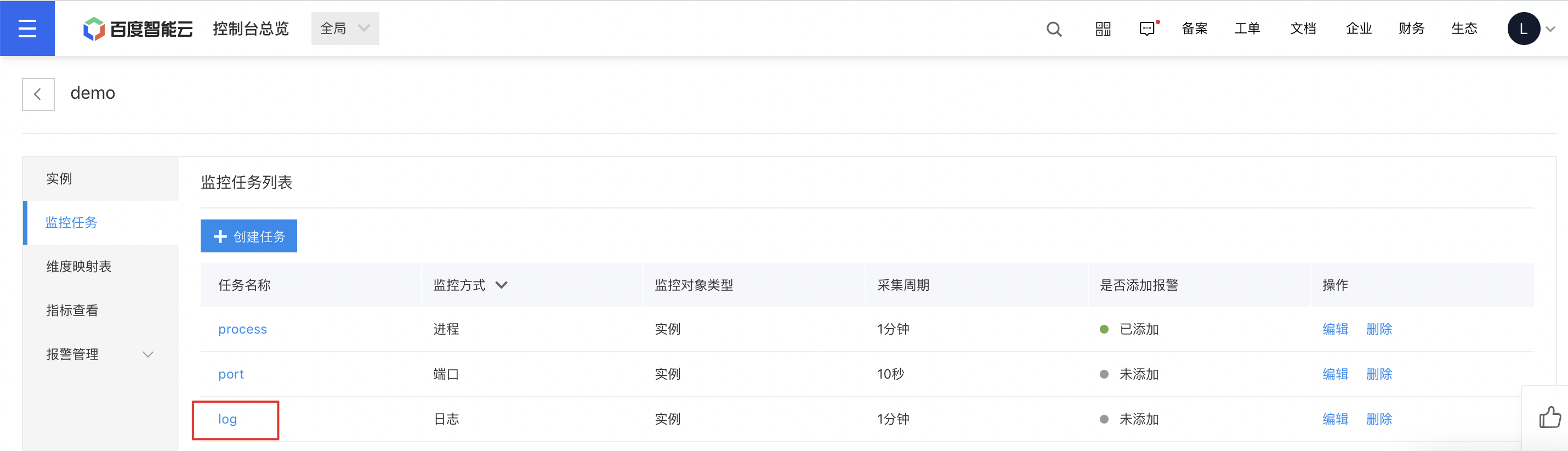Expand the 报警管理 sidebar section

(x=100, y=354)
